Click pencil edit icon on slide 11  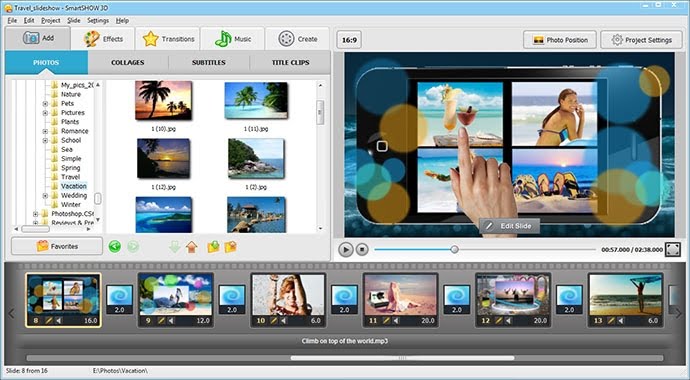386,321
